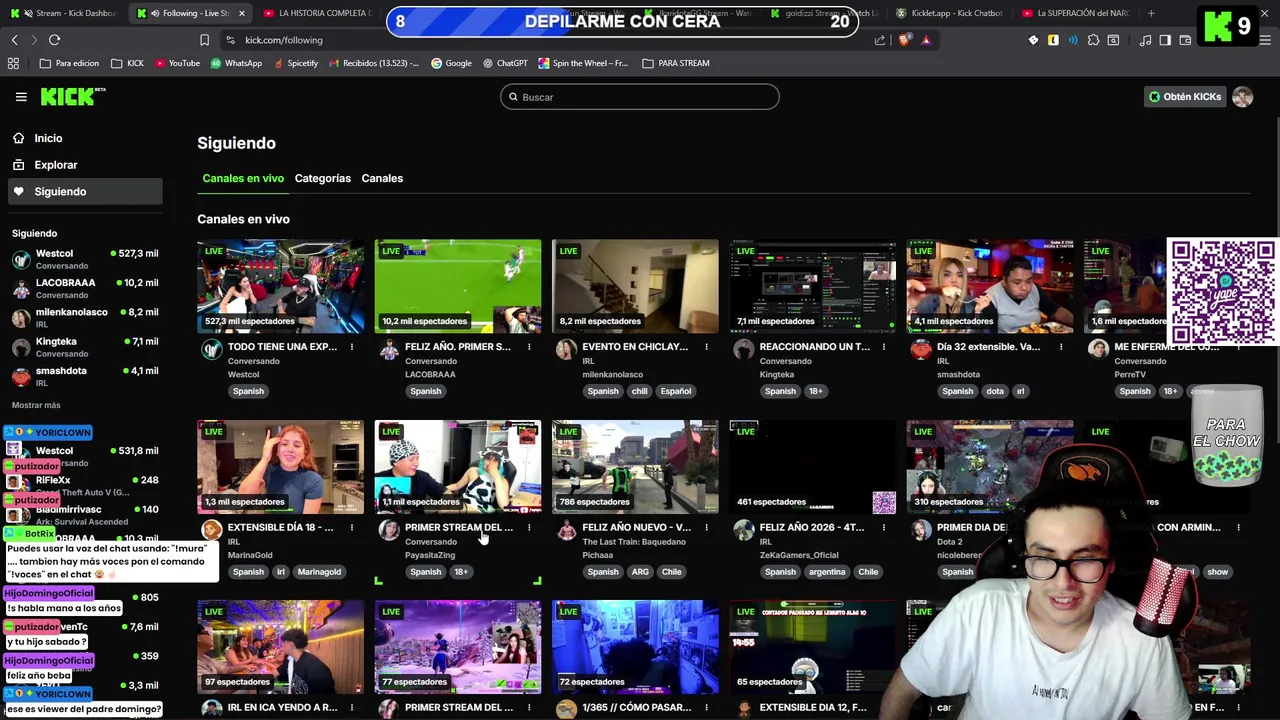Open LACOBRAAA channel in the sidebar
The image size is (1280, 720).
click(85, 288)
